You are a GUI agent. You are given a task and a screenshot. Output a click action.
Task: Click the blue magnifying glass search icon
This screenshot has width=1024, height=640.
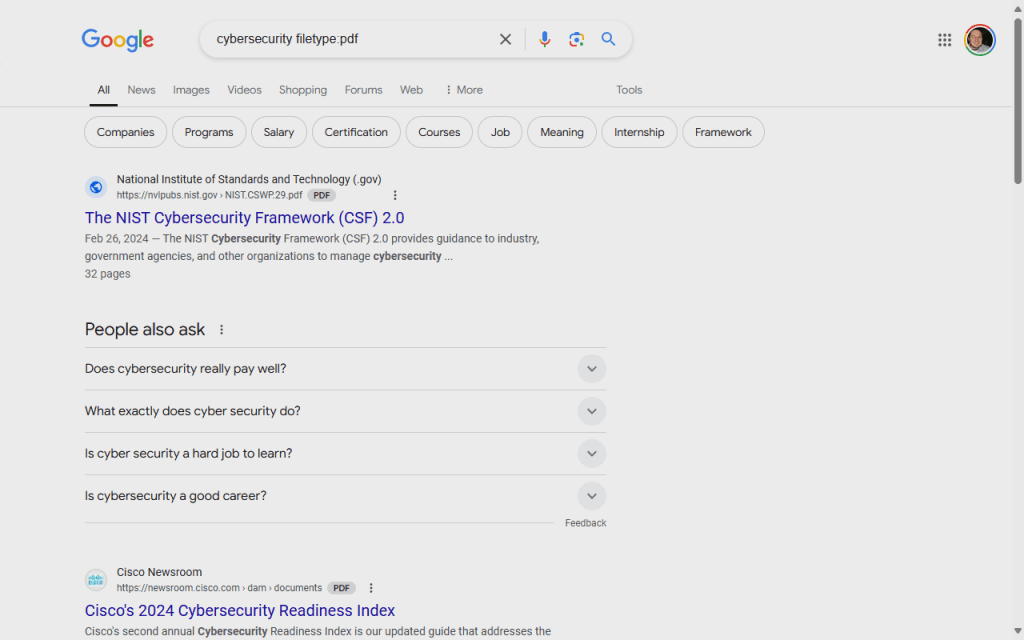(608, 39)
